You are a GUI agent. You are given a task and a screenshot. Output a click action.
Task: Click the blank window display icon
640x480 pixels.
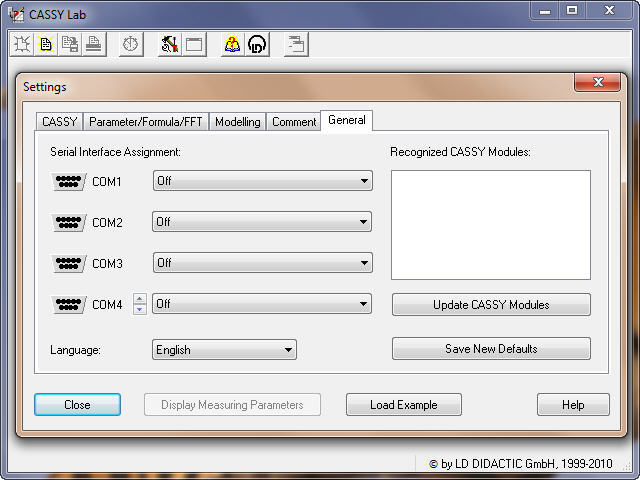pos(194,44)
